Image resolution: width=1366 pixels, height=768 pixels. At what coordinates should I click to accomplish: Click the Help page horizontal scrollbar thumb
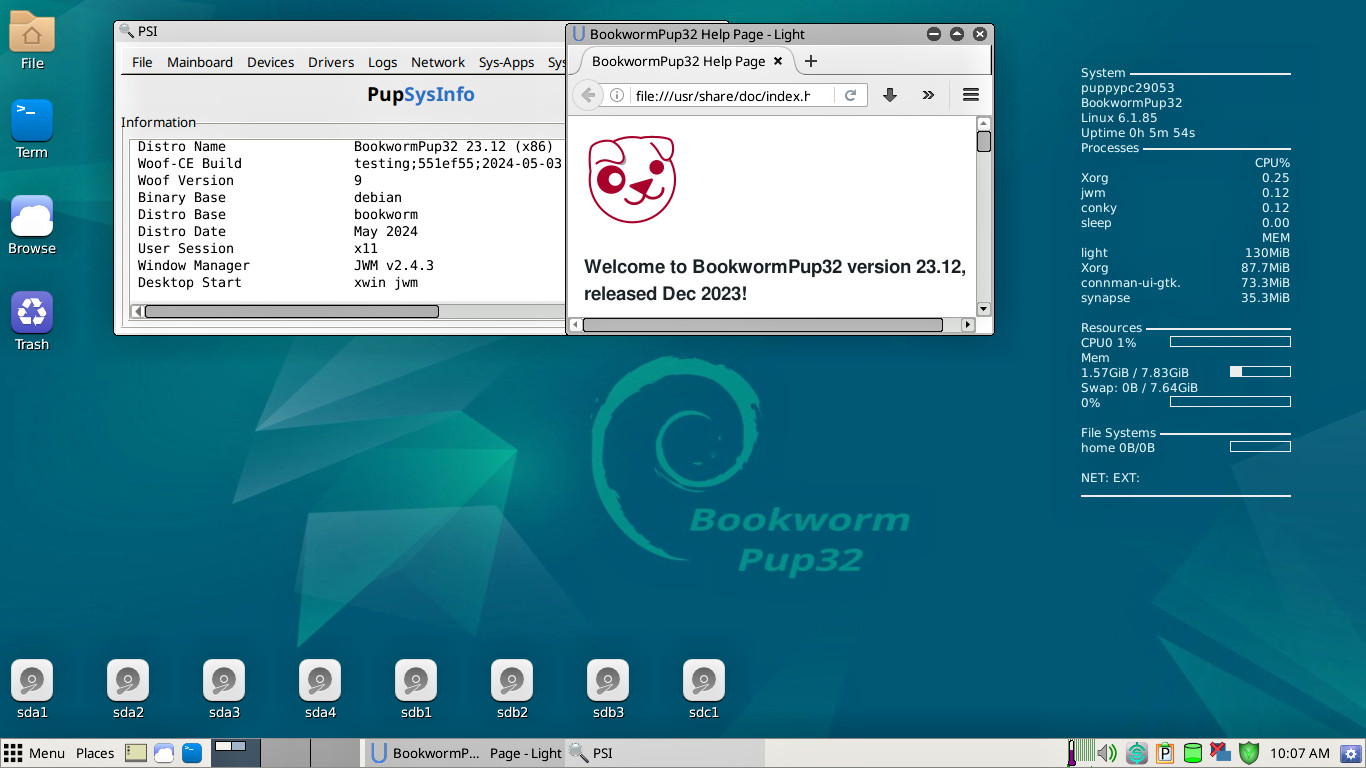pyautogui.click(x=763, y=325)
